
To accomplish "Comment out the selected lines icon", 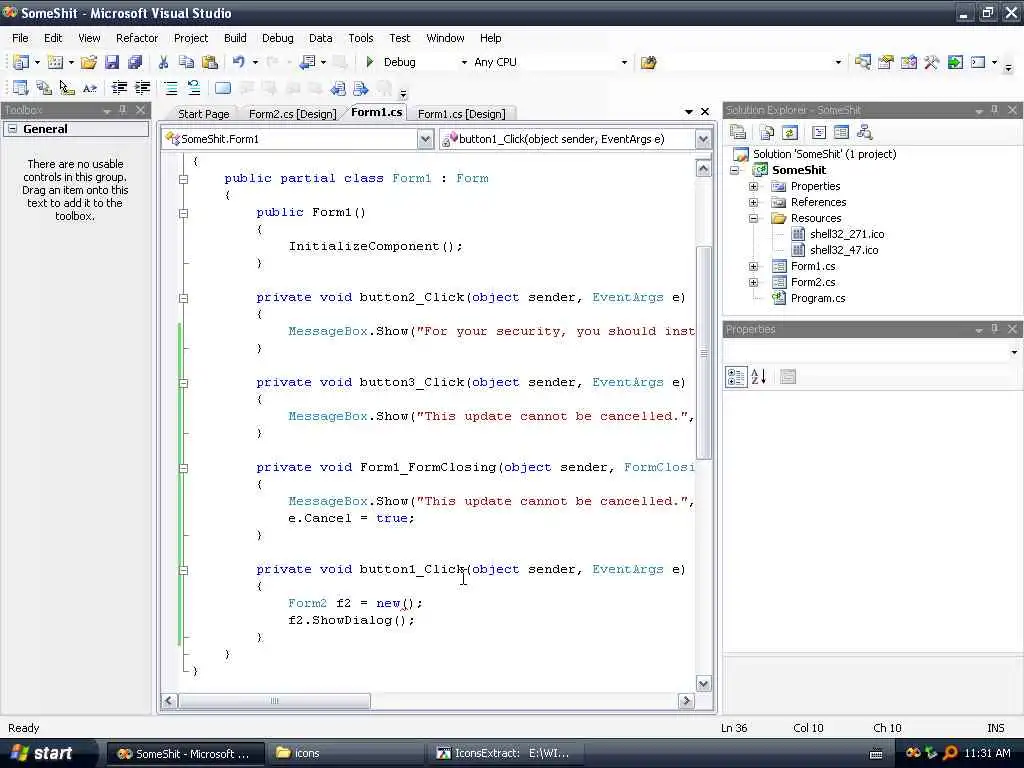I will point(170,88).
